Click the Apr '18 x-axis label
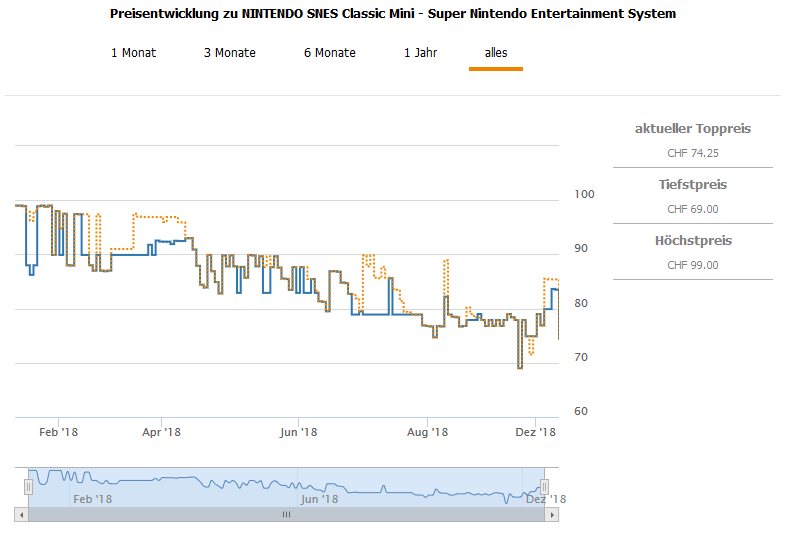The image size is (793, 536). pyautogui.click(x=161, y=432)
